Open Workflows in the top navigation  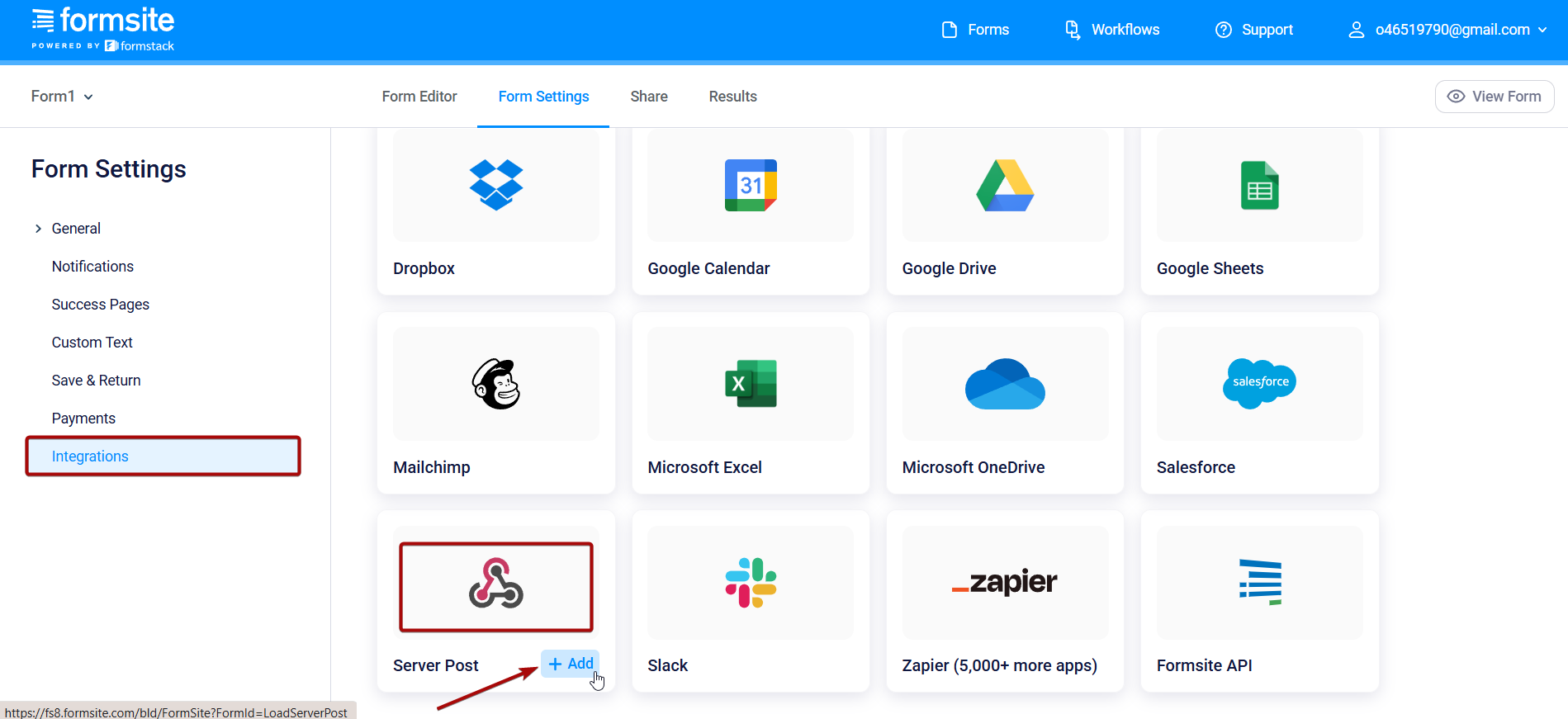[1112, 30]
